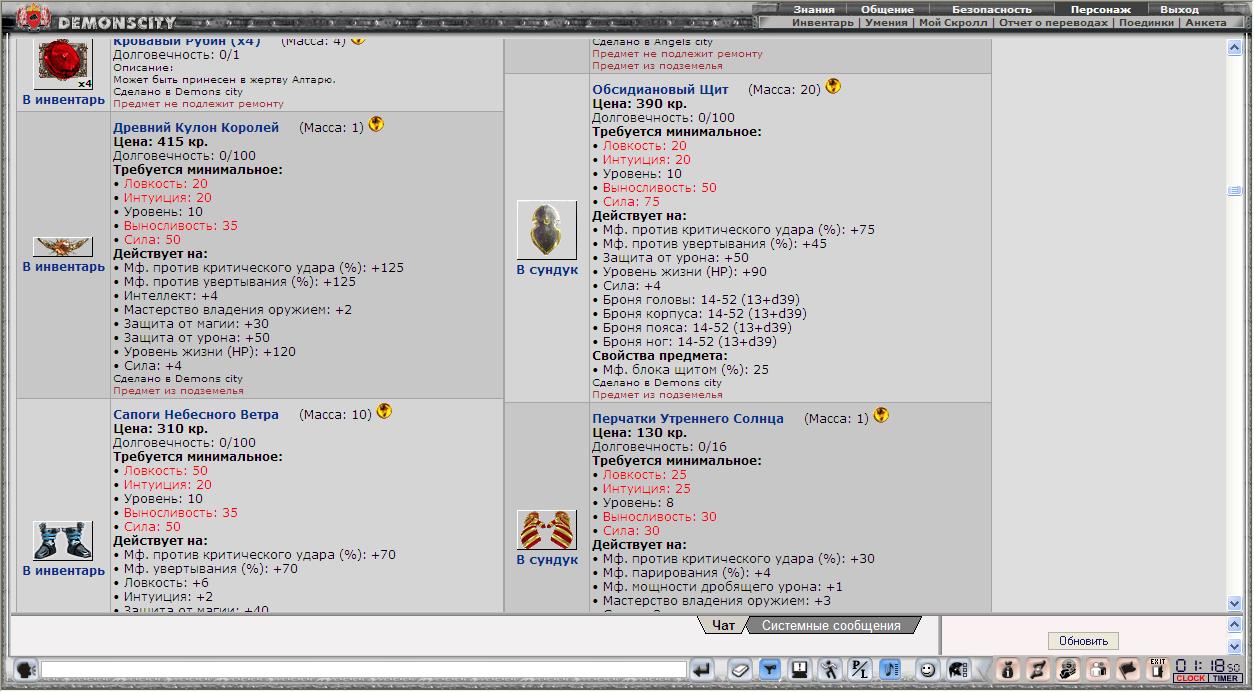
Task: Switch to the Чат tab
Action: [x=723, y=626]
